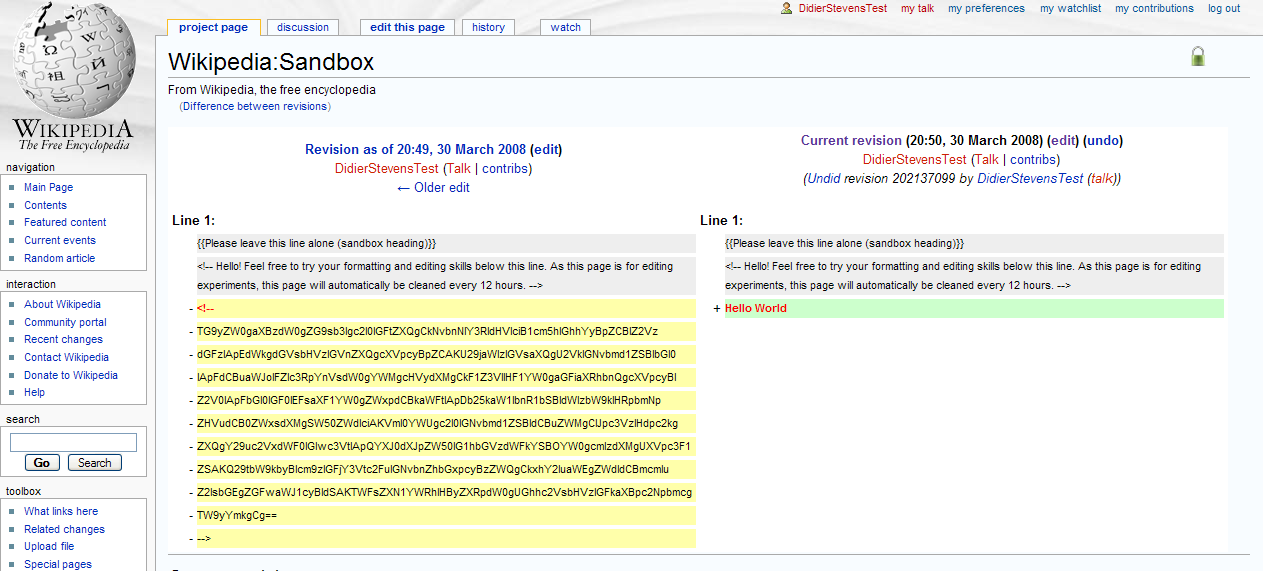Image resolution: width=1263 pixels, height=571 pixels.
Task: Open the Current revision link
Action: pos(851,141)
